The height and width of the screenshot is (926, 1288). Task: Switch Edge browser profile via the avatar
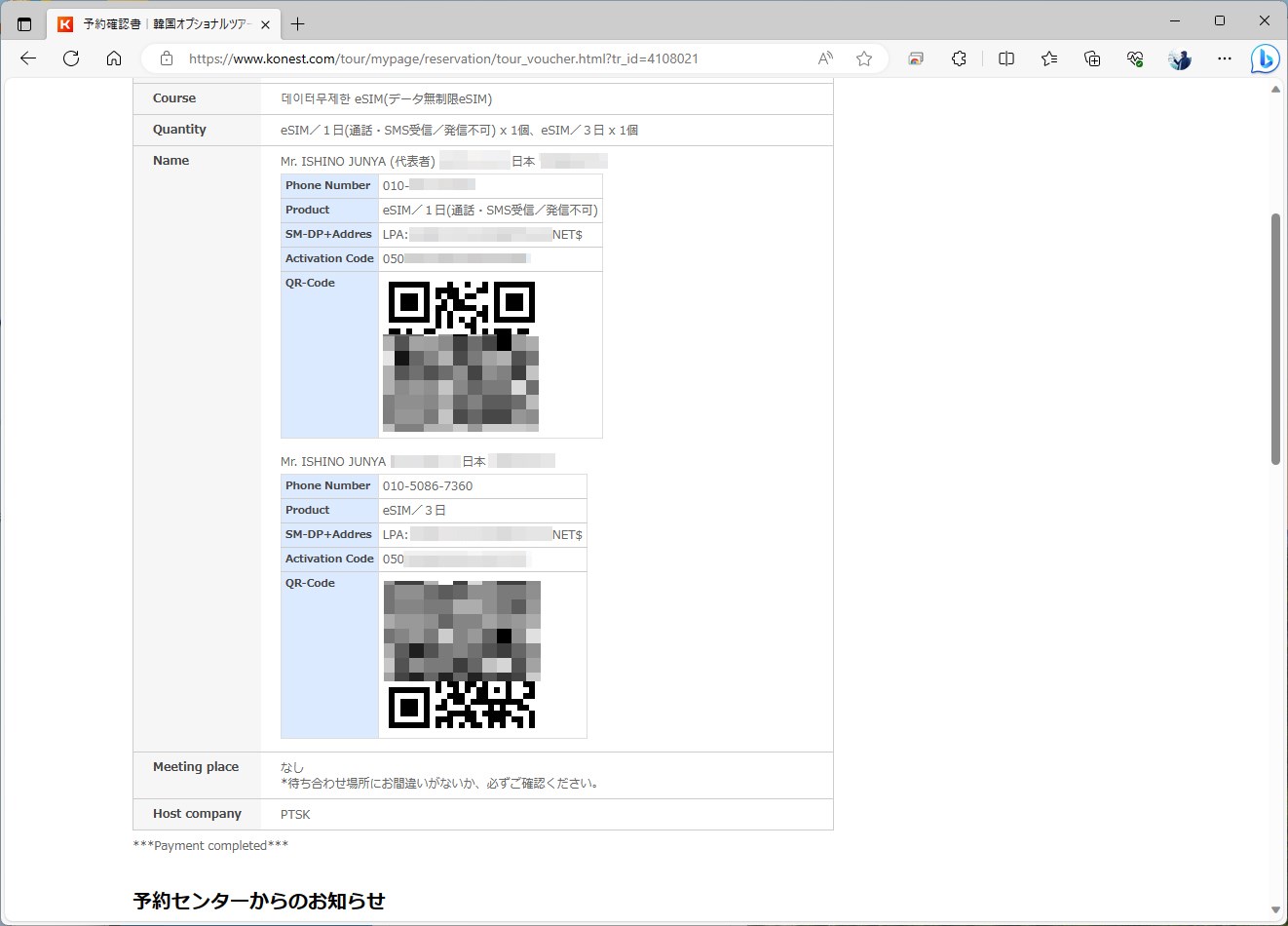click(x=1179, y=58)
